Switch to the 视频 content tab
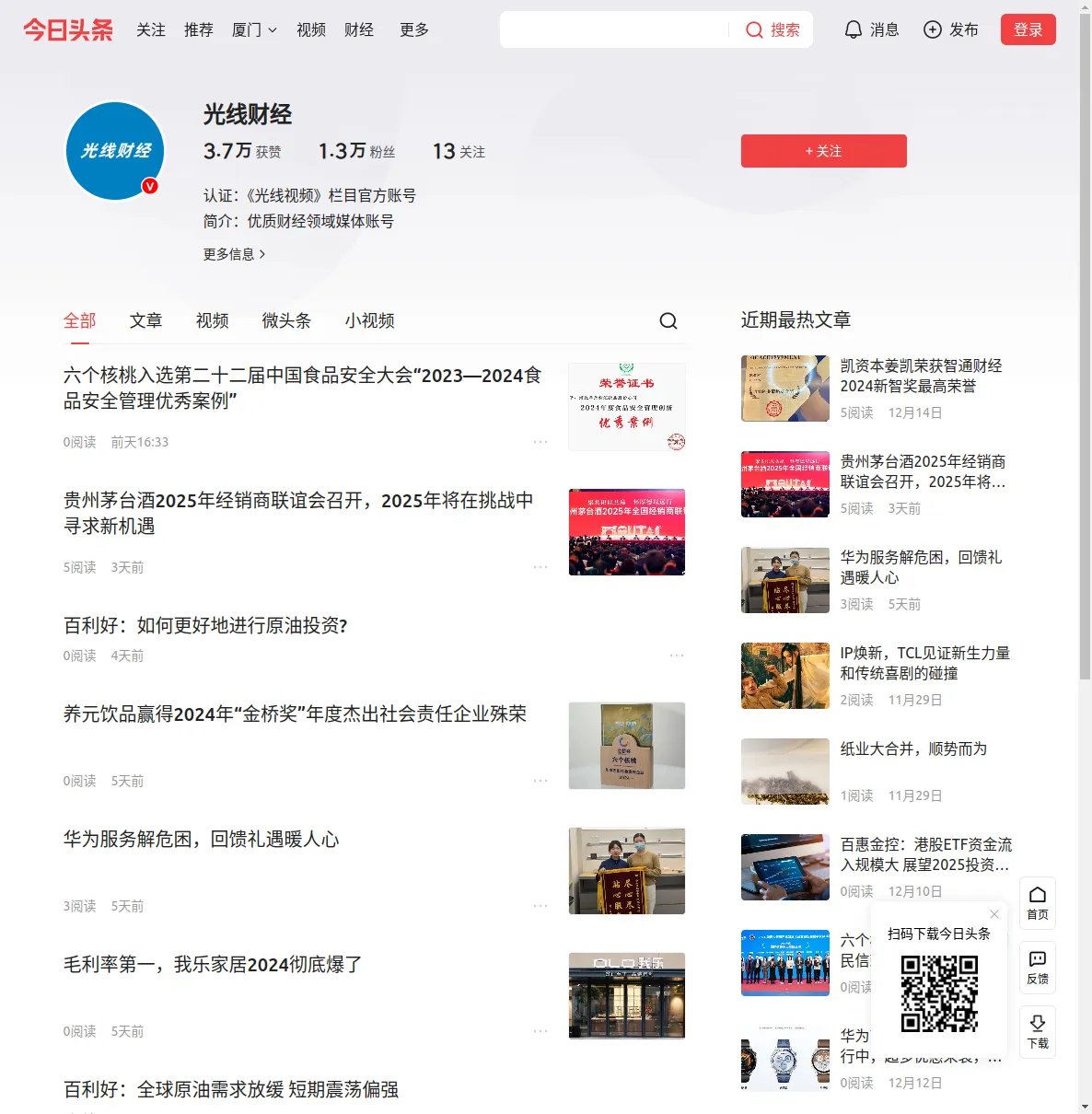 tap(213, 320)
